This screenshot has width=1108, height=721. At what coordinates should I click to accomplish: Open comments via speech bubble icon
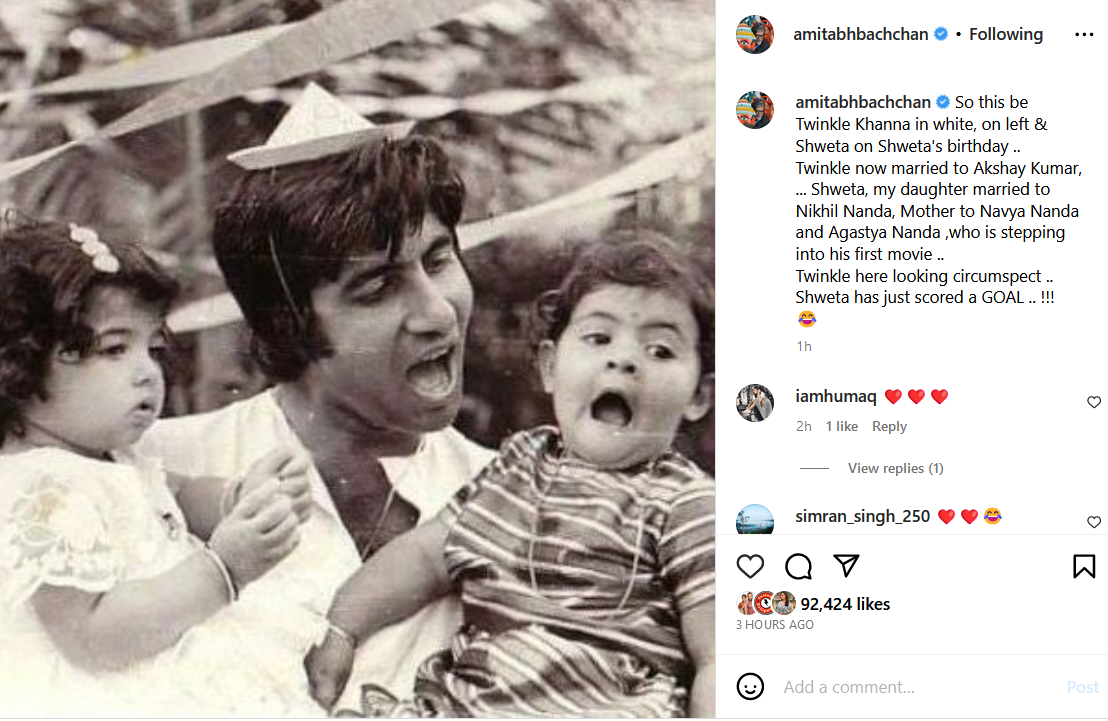[798, 567]
